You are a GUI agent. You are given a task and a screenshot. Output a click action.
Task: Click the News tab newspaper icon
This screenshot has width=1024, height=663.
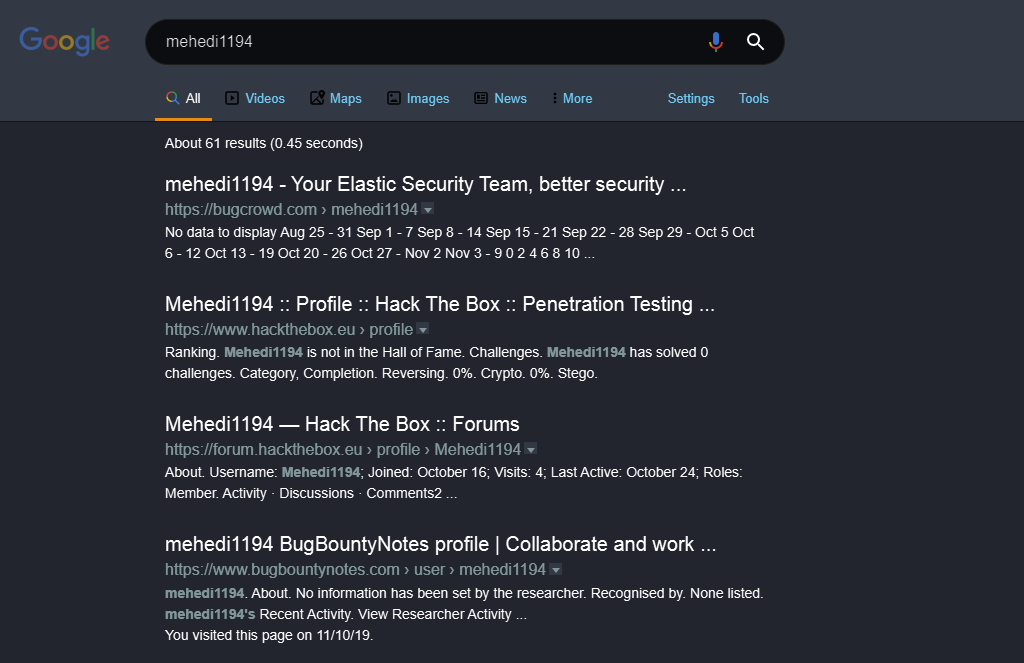coord(481,98)
